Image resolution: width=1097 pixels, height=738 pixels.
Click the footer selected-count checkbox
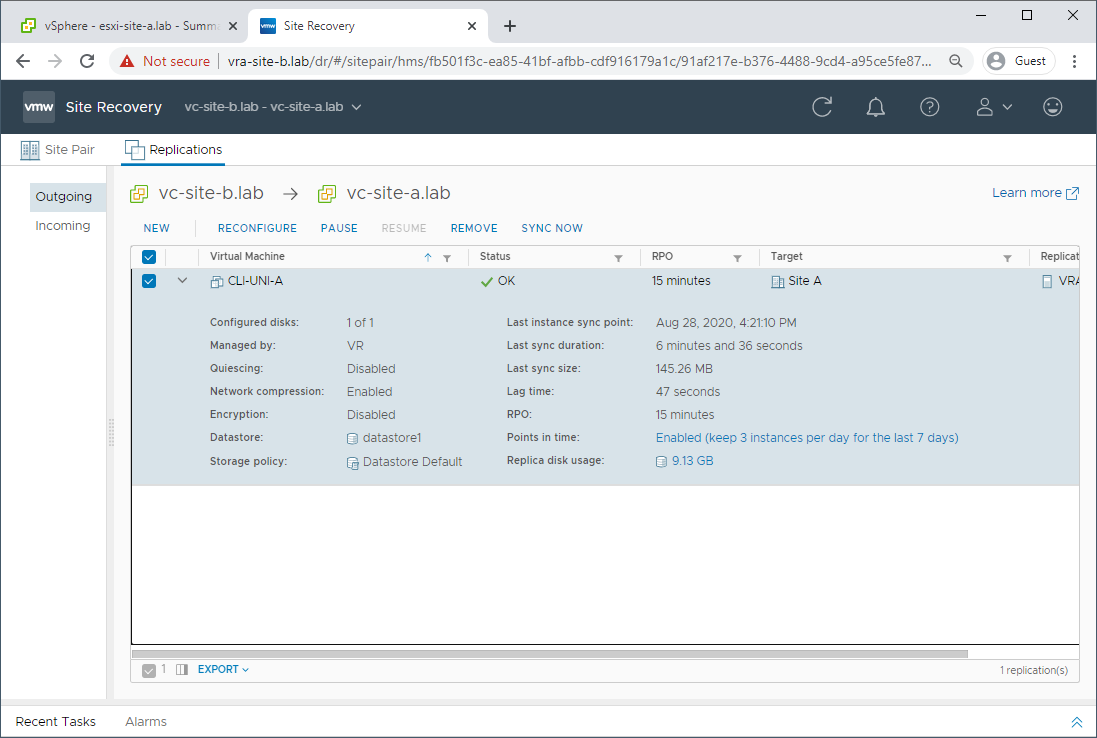(149, 670)
